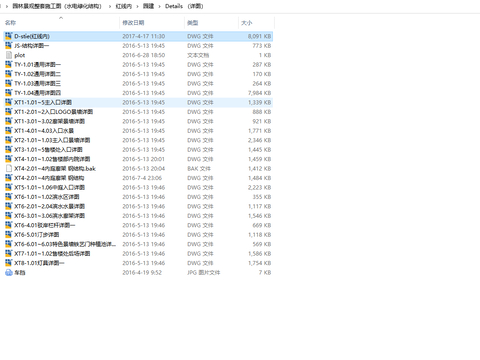Click date 2016-5-13 20:04
Screen dimensions: 480x360
144,168
